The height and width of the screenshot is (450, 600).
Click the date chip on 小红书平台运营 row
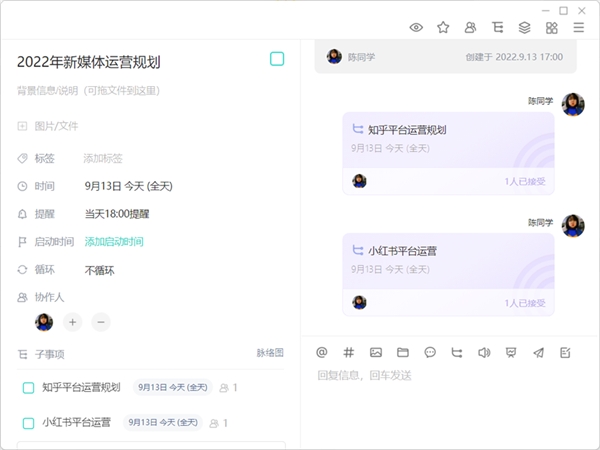[x=163, y=422]
